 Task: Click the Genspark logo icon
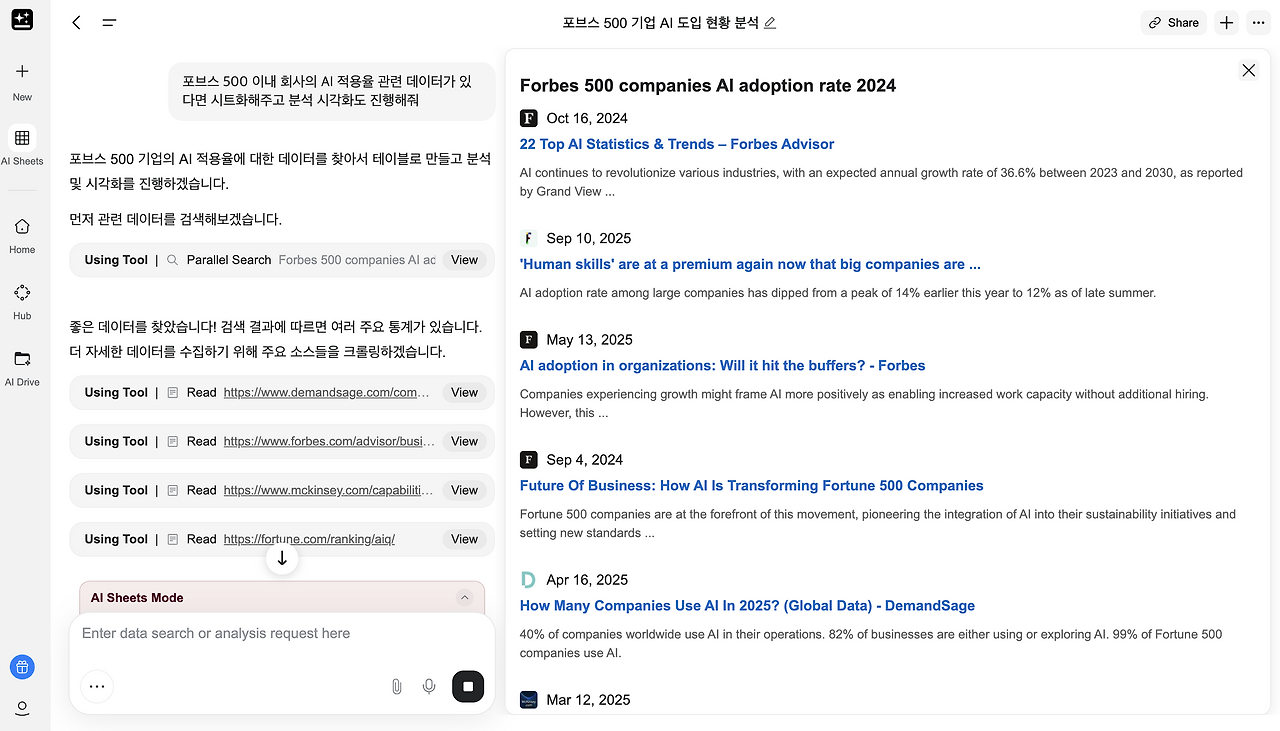click(x=22, y=19)
